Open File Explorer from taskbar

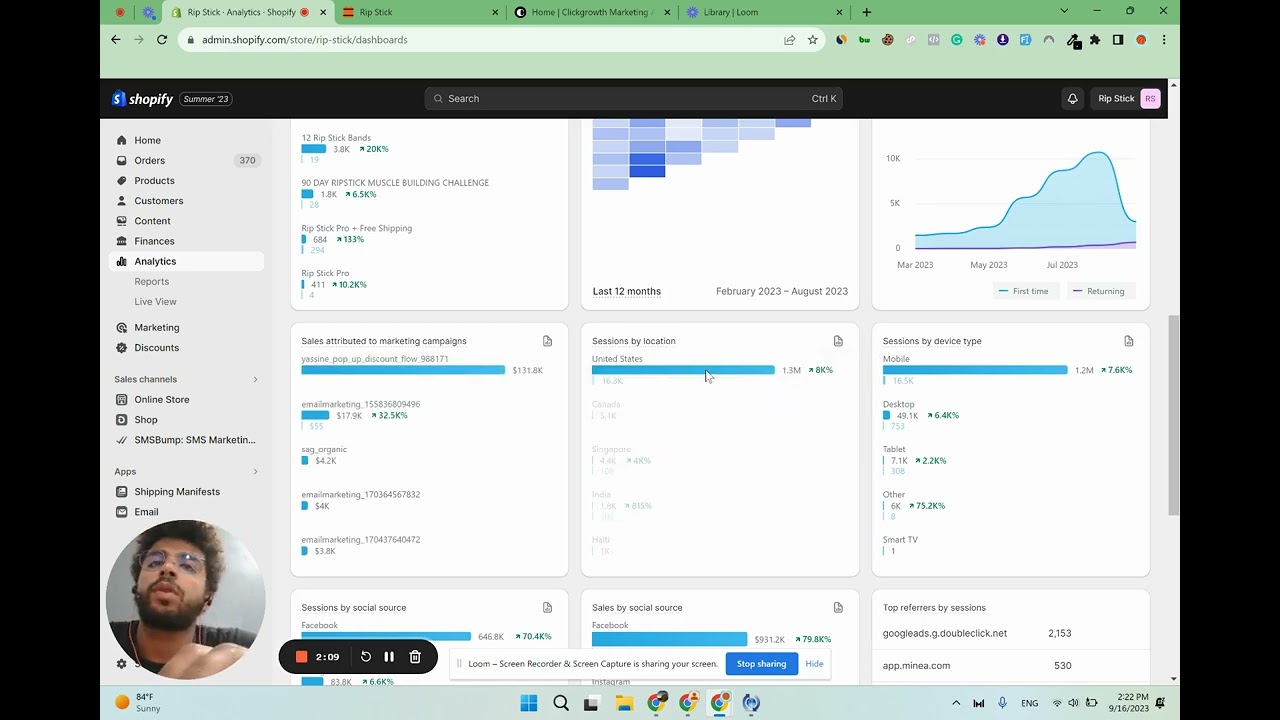(623, 703)
